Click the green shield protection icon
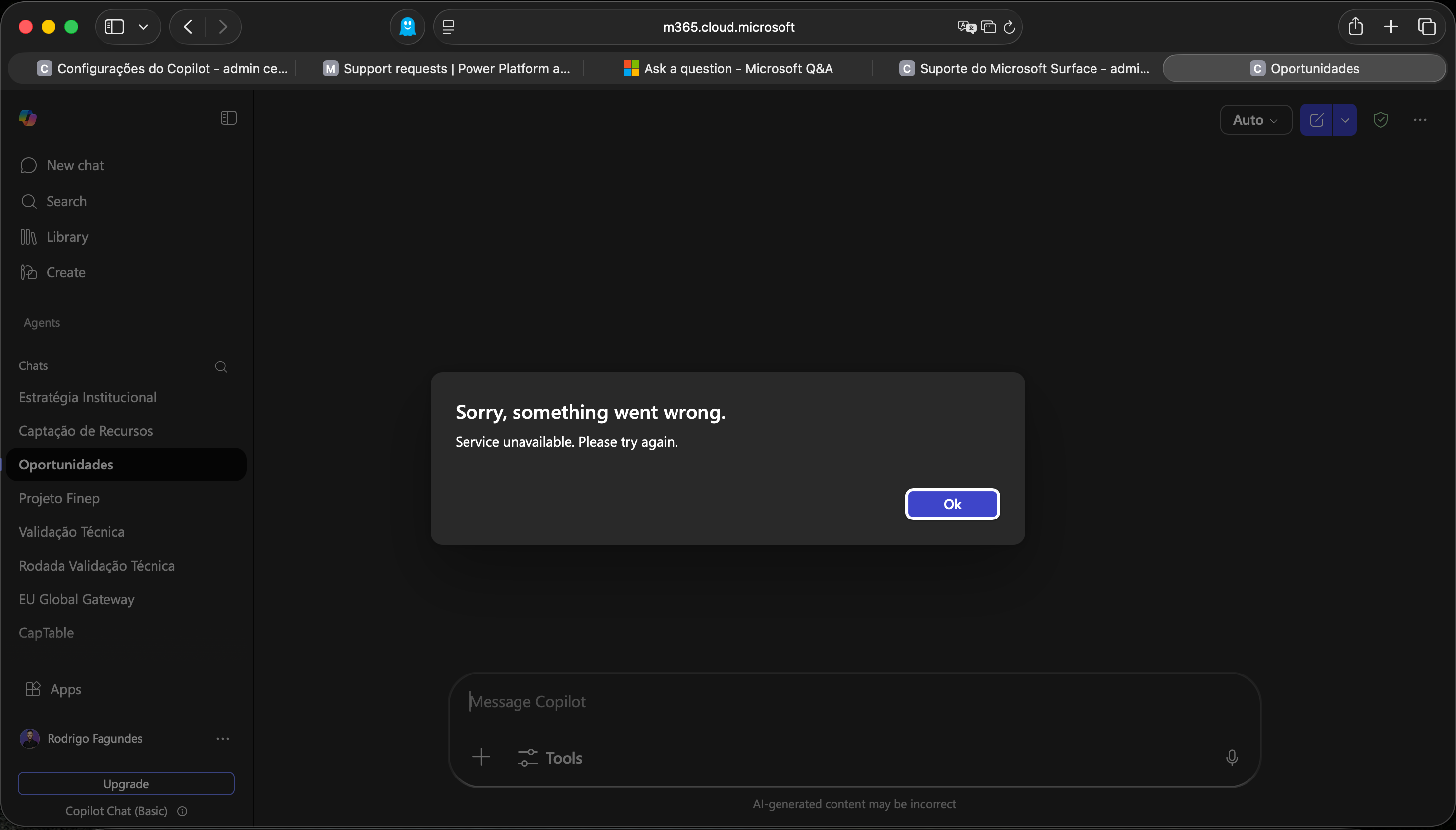Image resolution: width=1456 pixels, height=830 pixels. 1380,120
